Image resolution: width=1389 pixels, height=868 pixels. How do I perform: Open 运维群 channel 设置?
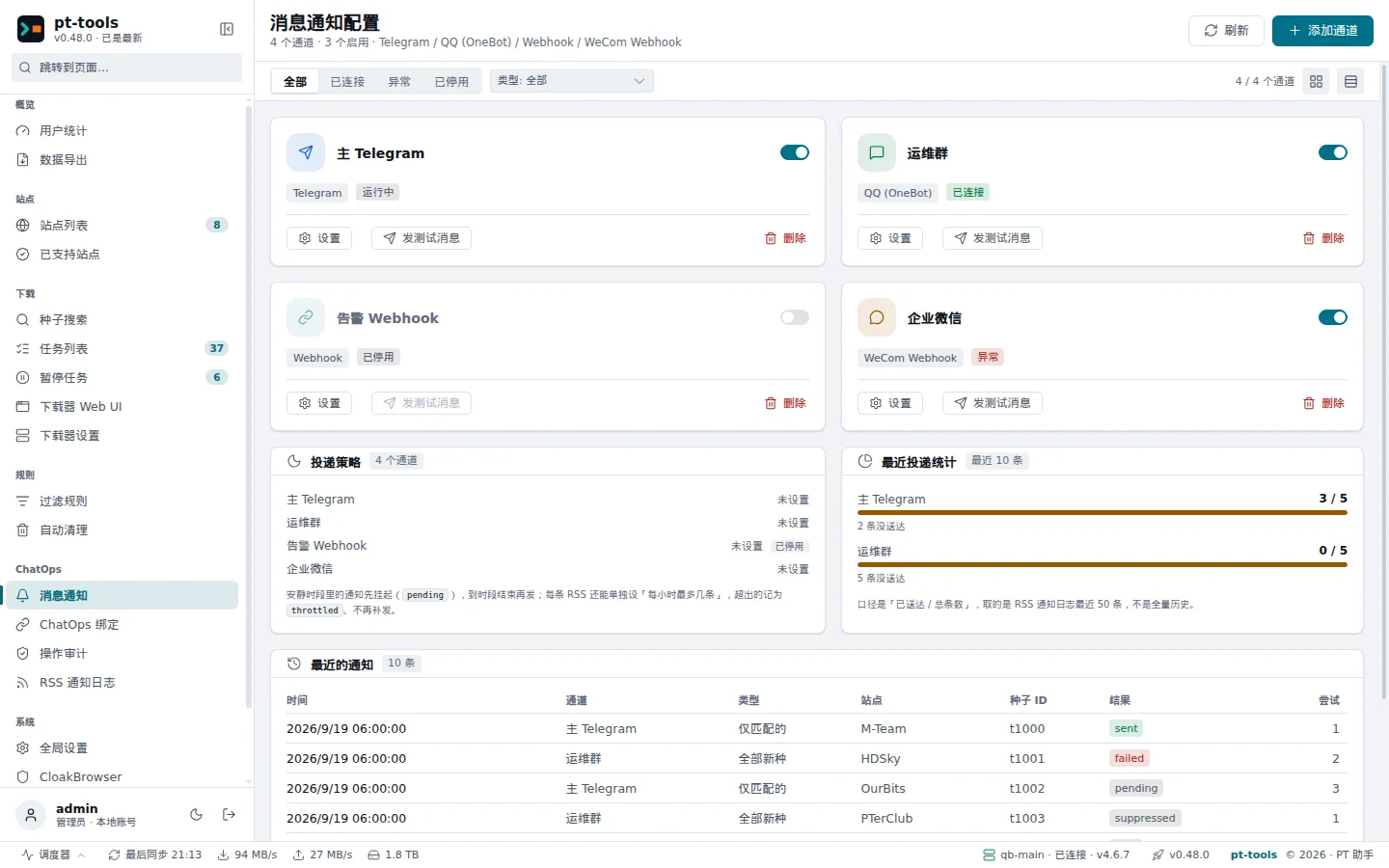890,238
